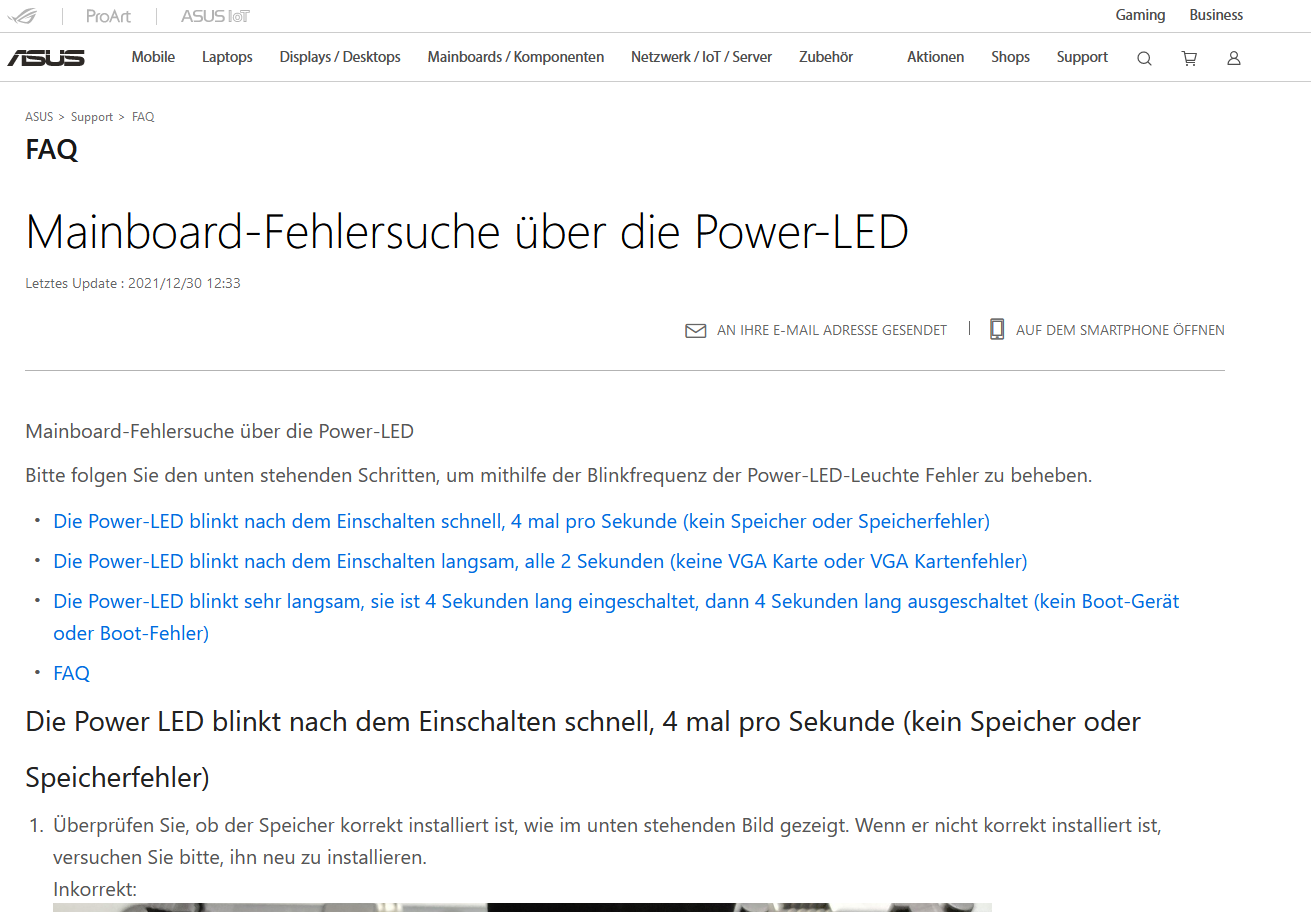Click step 1 'Überprüfen Sie, ob der Speicher' text
Image resolution: width=1311 pixels, height=912 pixels.
(607, 841)
